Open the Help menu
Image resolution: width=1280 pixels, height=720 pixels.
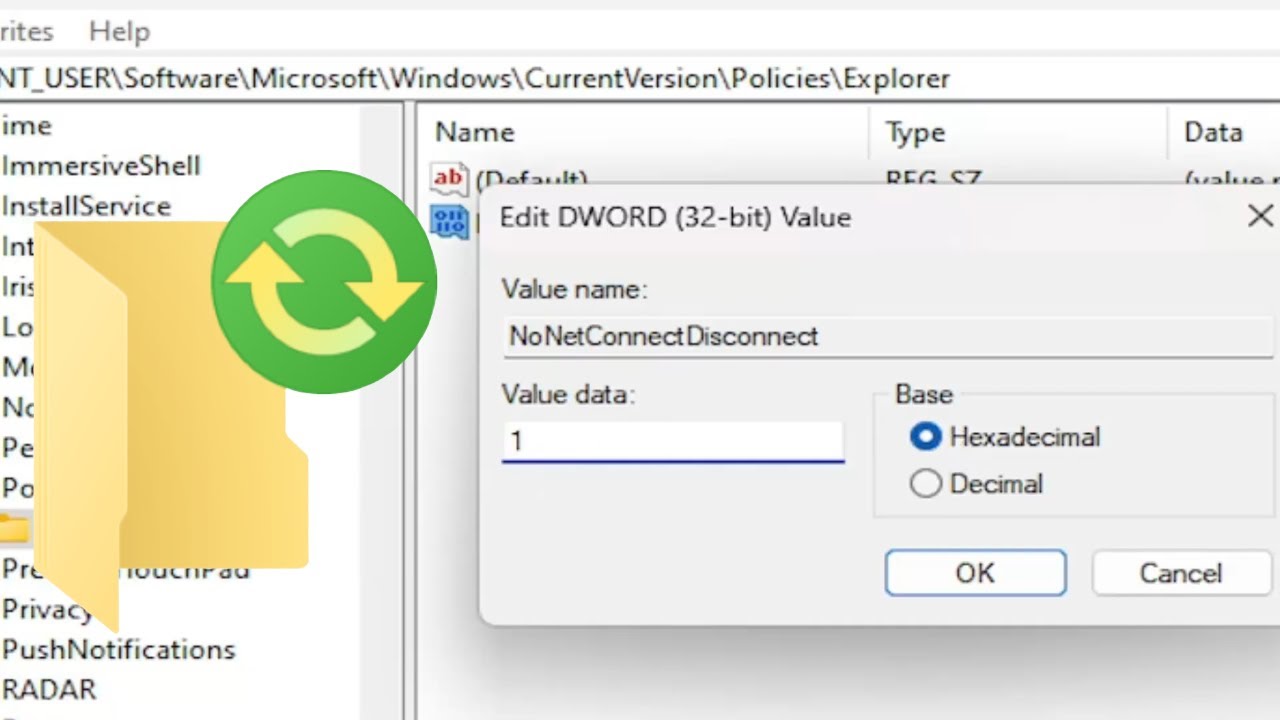tap(119, 32)
